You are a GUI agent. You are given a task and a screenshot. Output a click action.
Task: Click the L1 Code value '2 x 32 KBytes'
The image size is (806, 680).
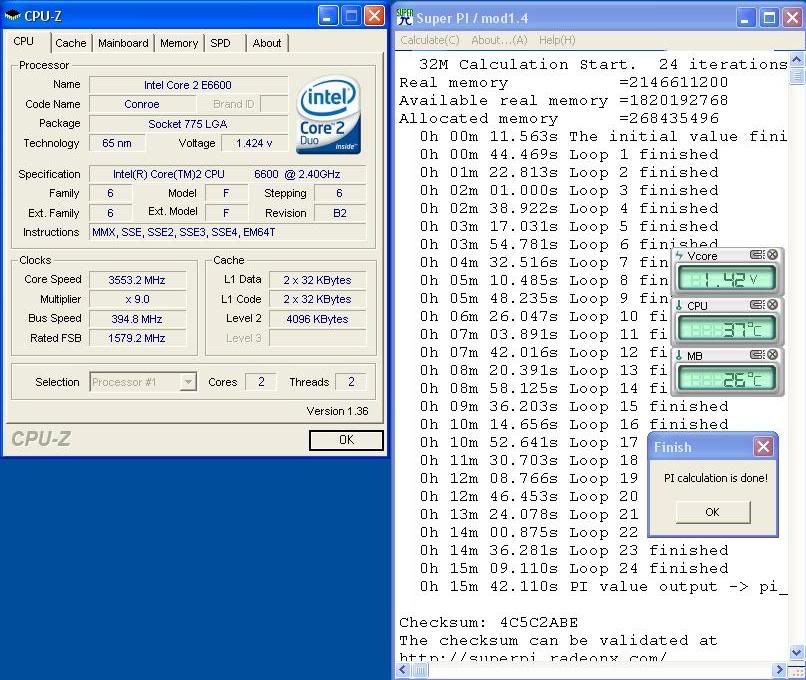click(x=318, y=299)
